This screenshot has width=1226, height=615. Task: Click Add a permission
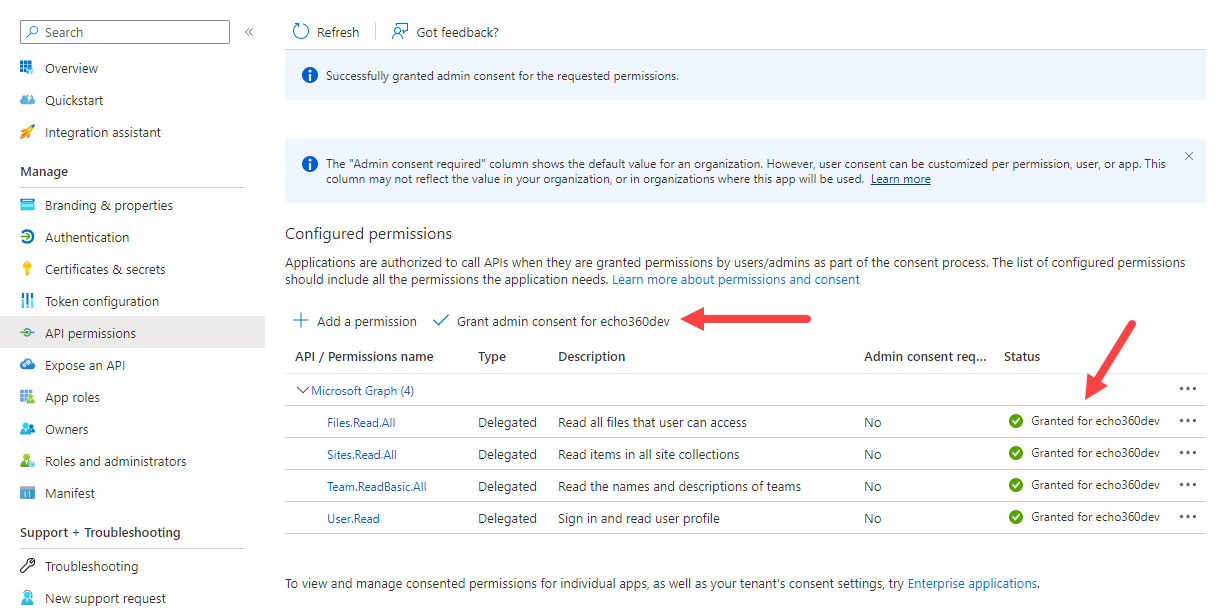click(355, 321)
